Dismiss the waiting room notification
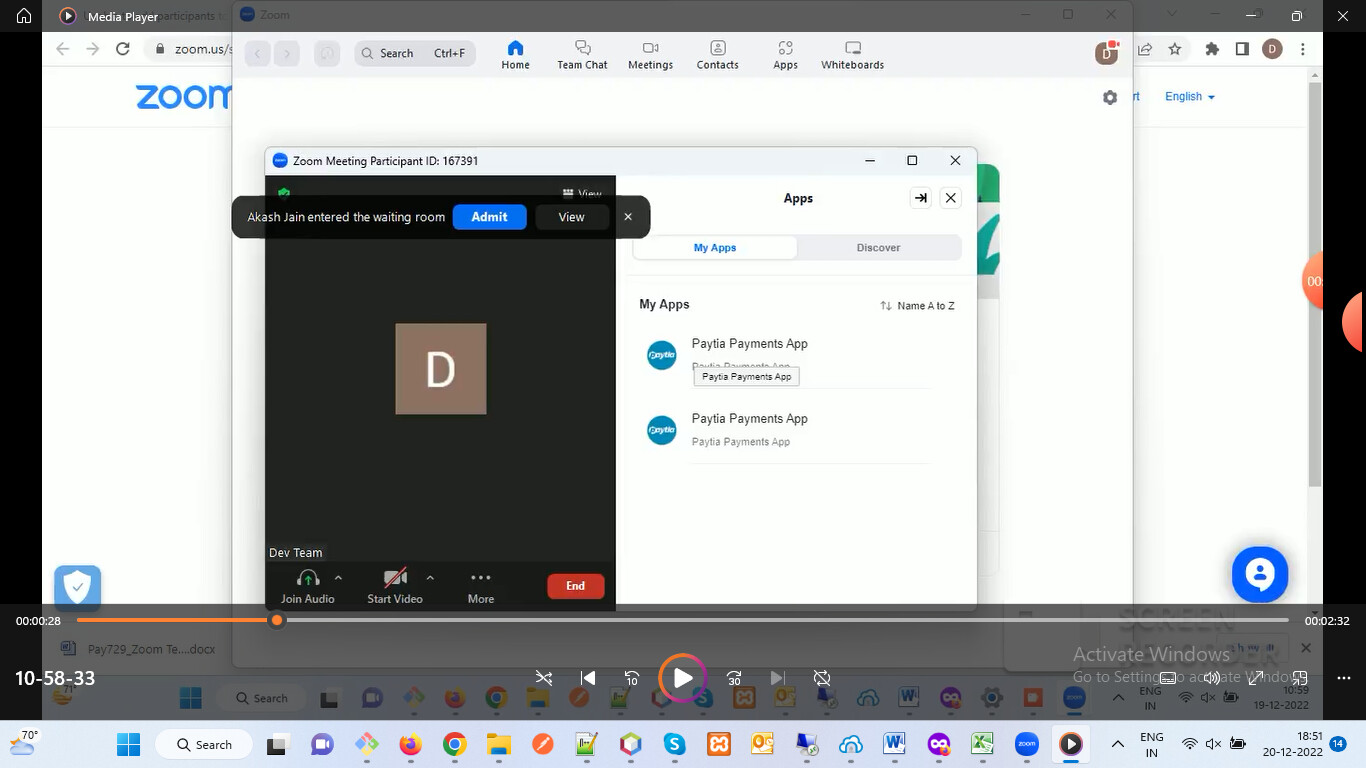This screenshot has height=768, width=1366. click(628, 217)
